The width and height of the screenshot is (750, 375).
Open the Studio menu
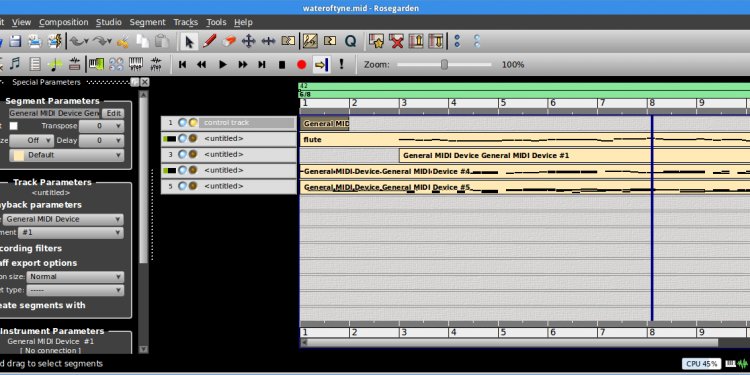(x=109, y=22)
